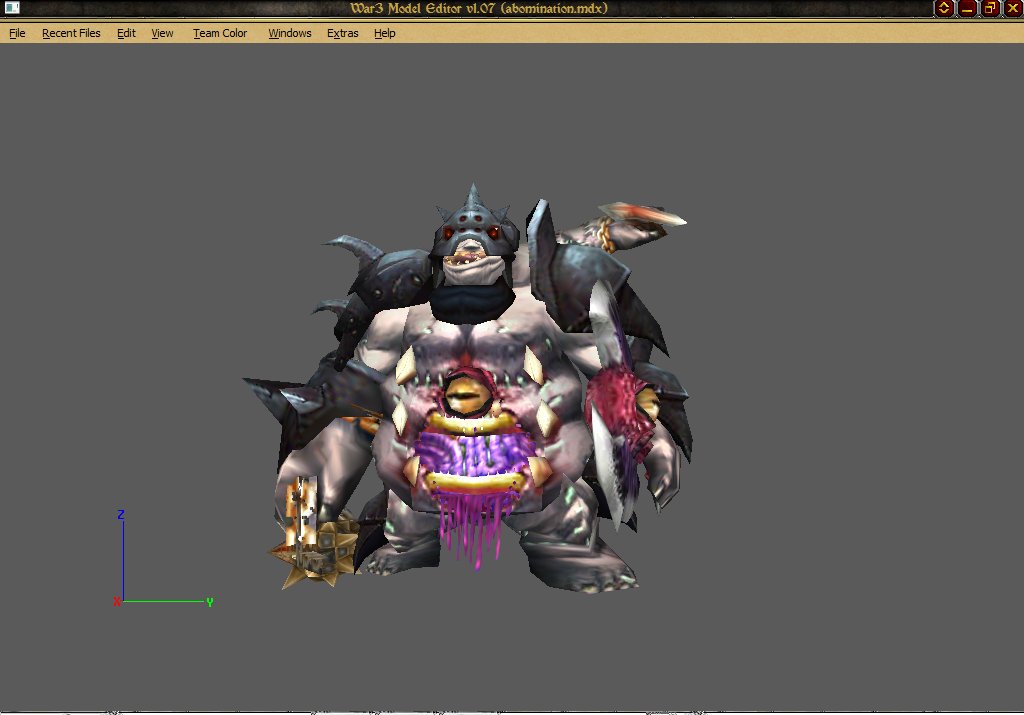The width and height of the screenshot is (1024, 715).
Task: Click the title text "War3 Model Editor v1.07 (abomination.mdx)"
Action: (479, 8)
